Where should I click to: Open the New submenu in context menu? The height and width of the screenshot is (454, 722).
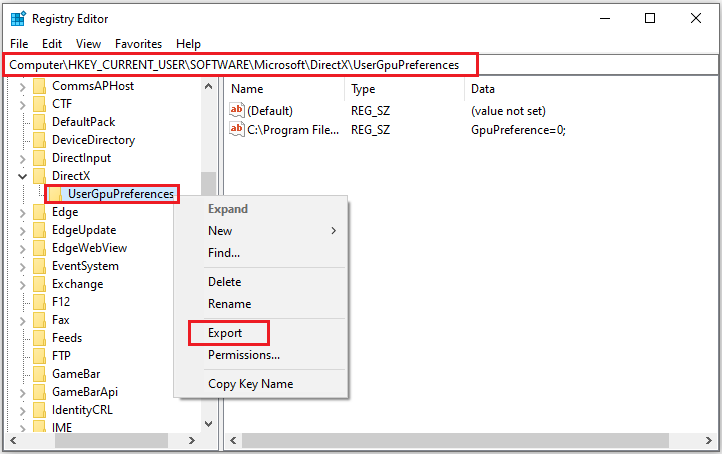coord(262,231)
